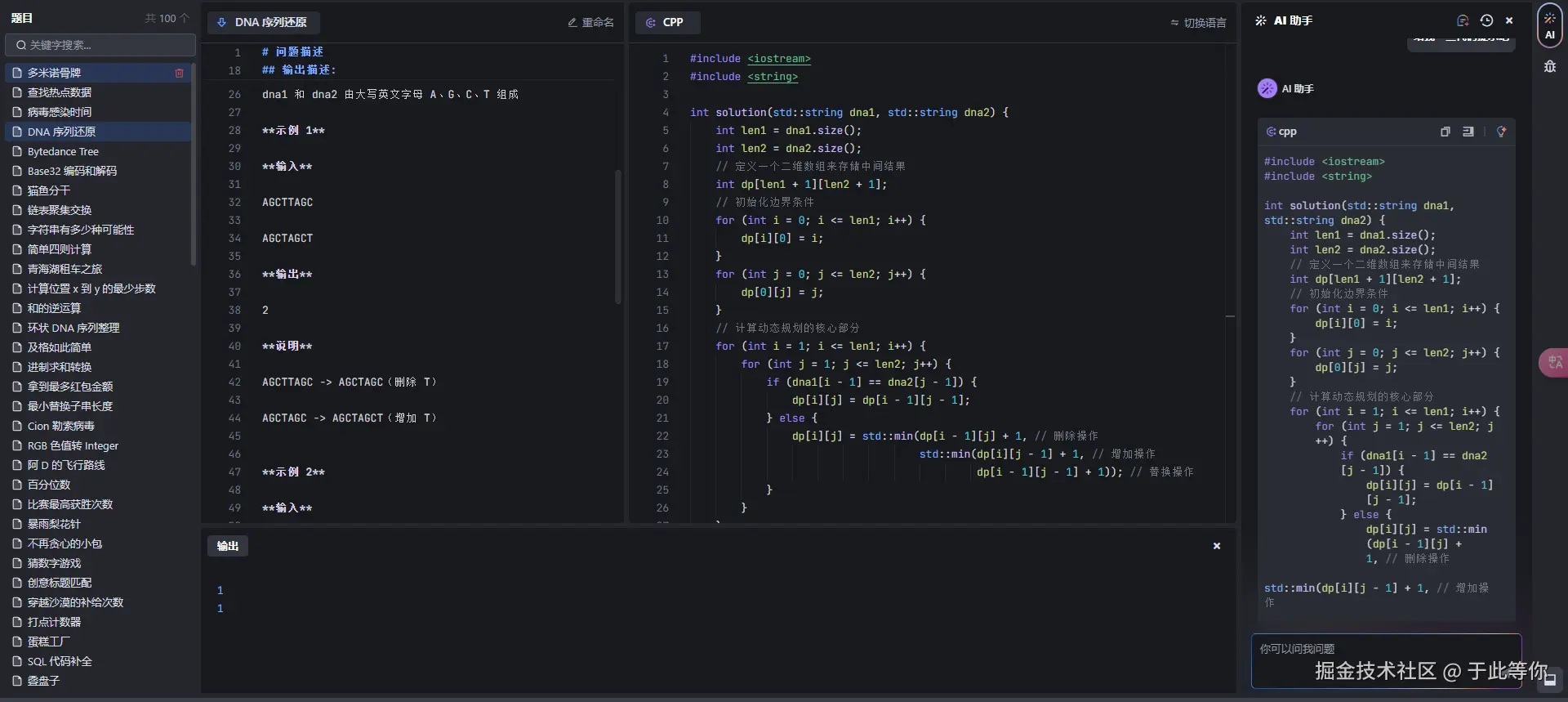Click the <string> include link in editor
Image resolution: width=1568 pixels, height=702 pixels.
tap(773, 77)
